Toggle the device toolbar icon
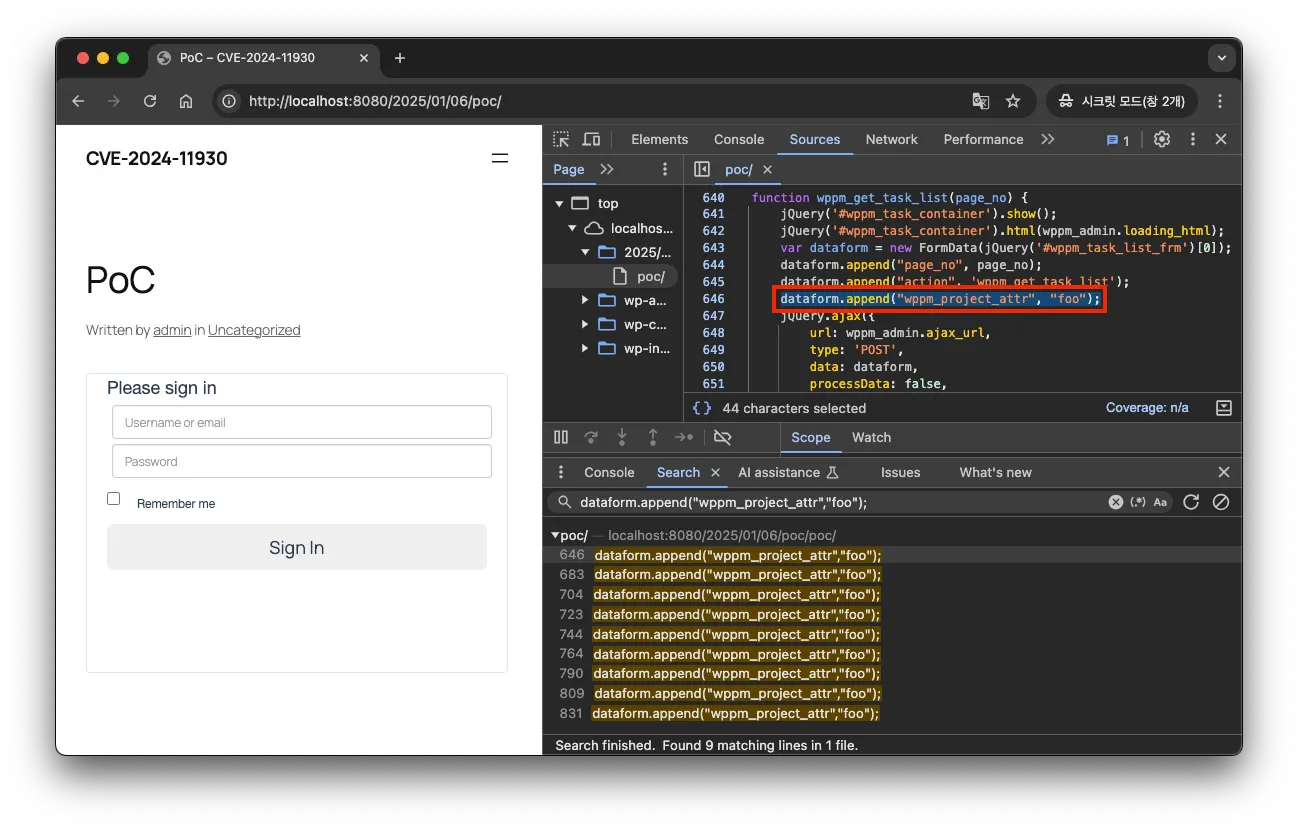The image size is (1298, 829). coord(592,140)
